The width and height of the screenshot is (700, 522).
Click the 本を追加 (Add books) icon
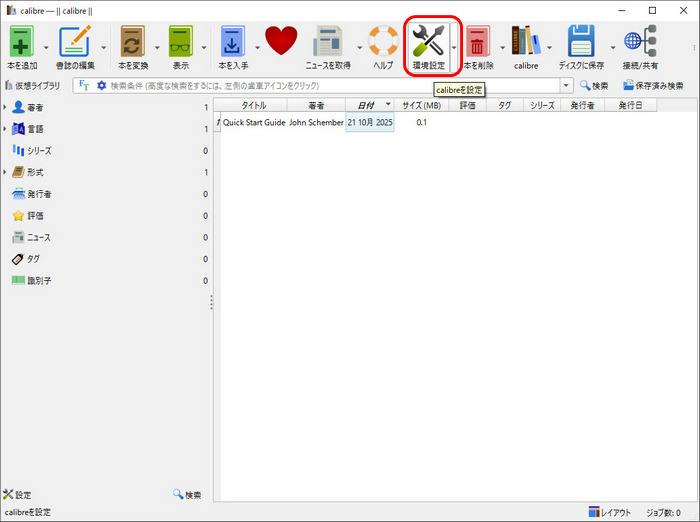20,42
